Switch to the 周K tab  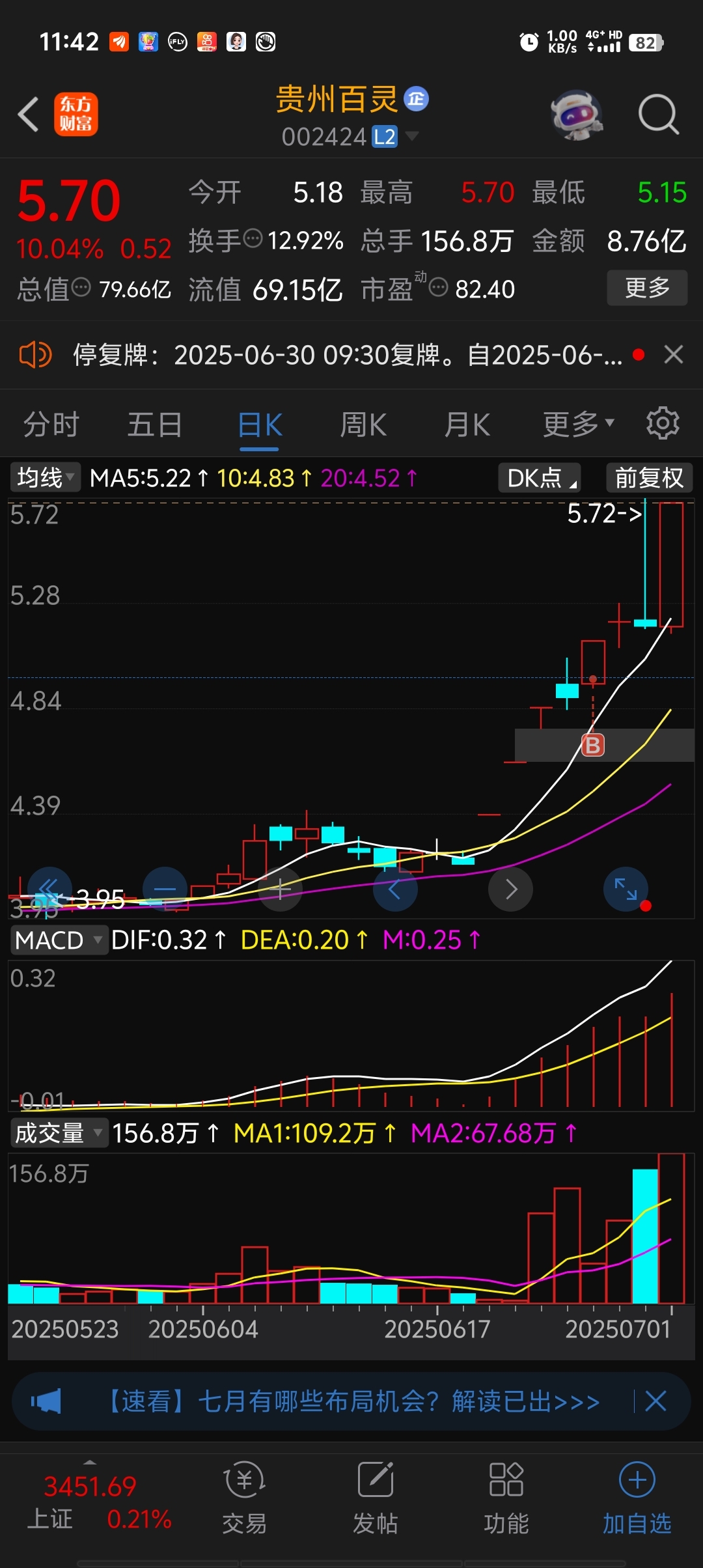point(363,425)
